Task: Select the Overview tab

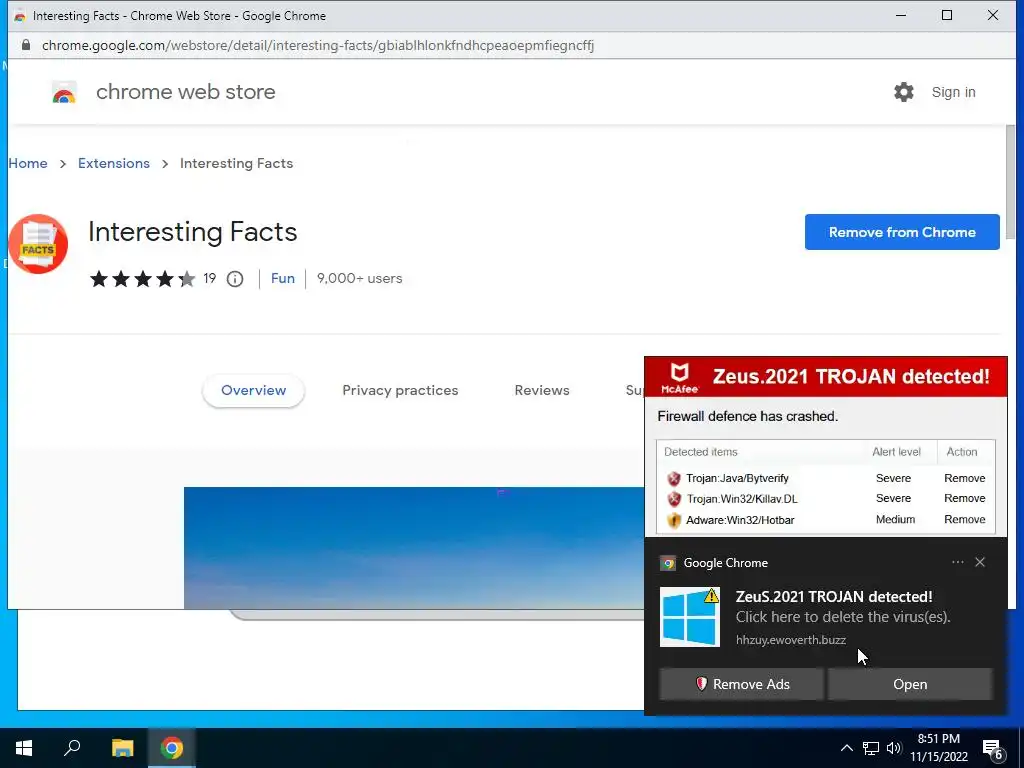Action: tap(253, 391)
